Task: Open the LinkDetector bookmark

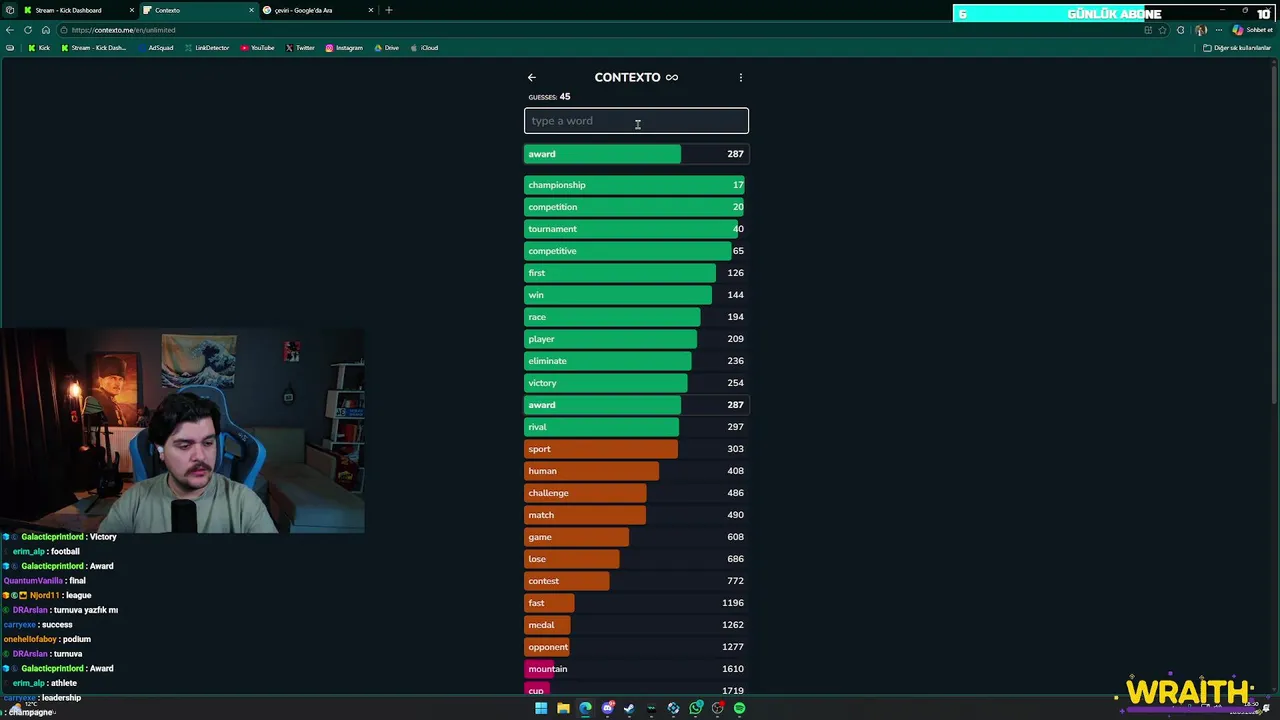Action: pos(206,48)
